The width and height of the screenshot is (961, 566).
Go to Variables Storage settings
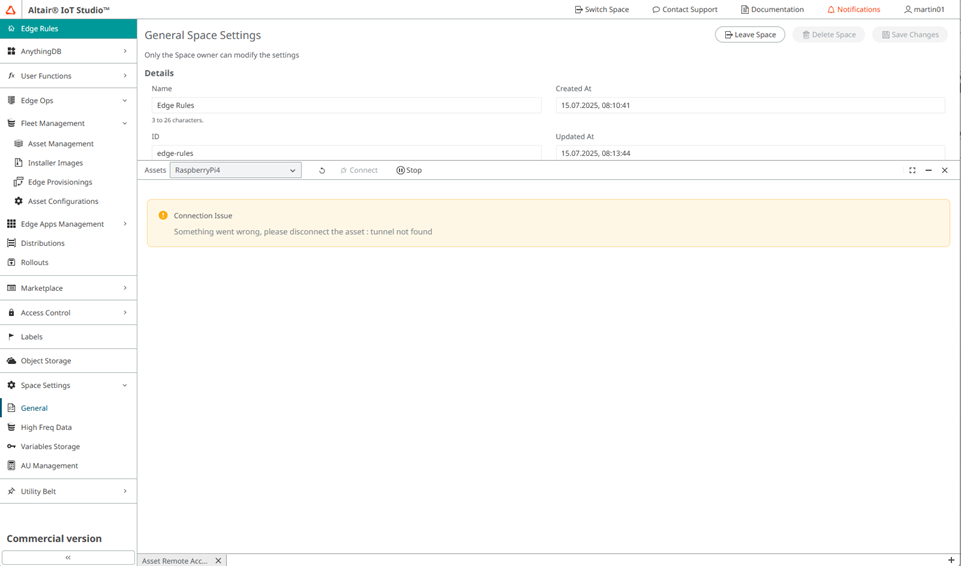click(50, 447)
